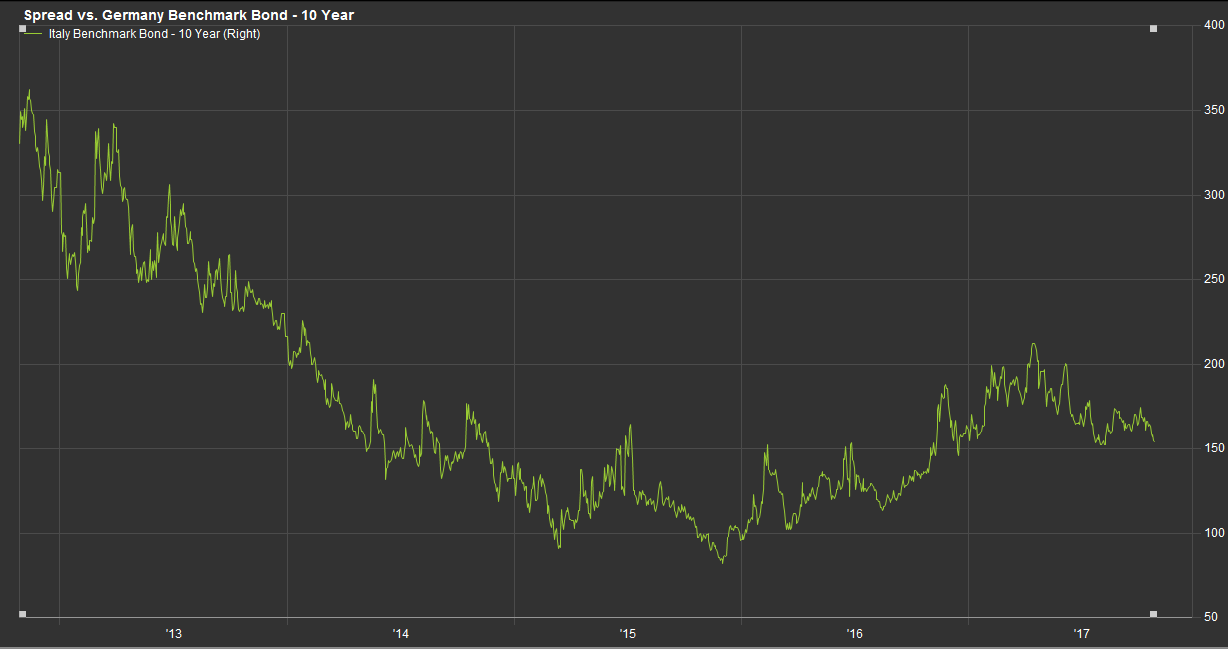Click the 250 value on right axis
This screenshot has width=1228, height=649.
pos(1213,279)
